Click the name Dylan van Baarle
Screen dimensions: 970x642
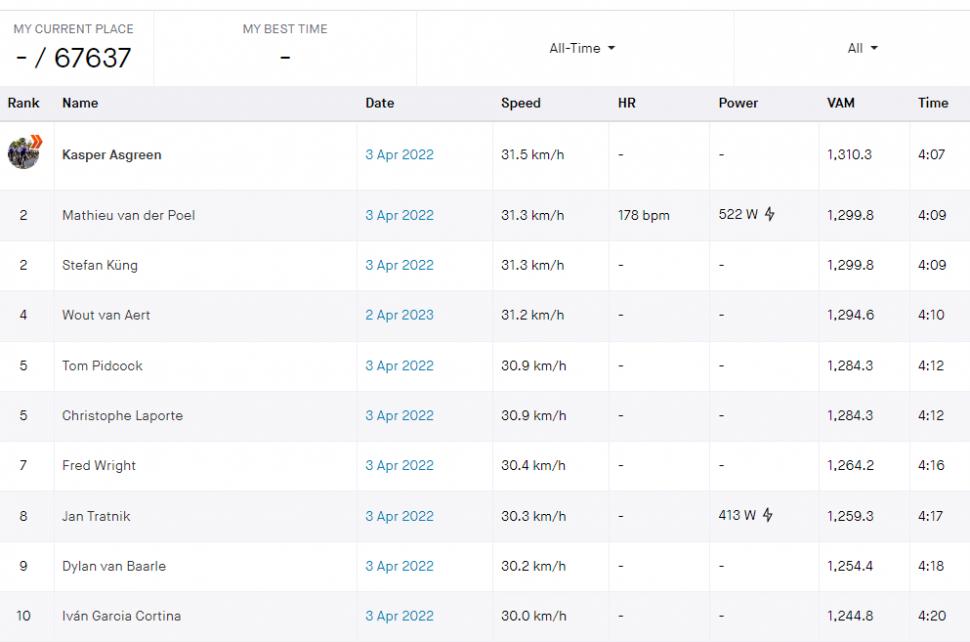[114, 566]
